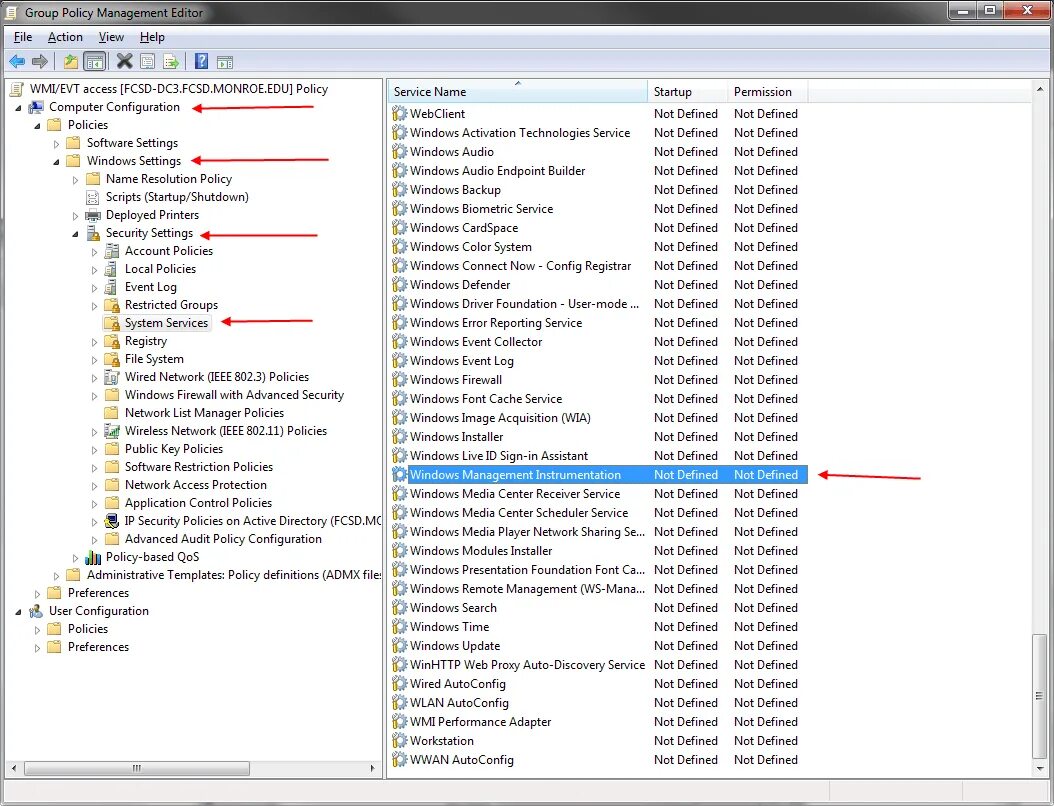
Task: Expand the Name Resolution Policy node
Action: [x=75, y=179]
